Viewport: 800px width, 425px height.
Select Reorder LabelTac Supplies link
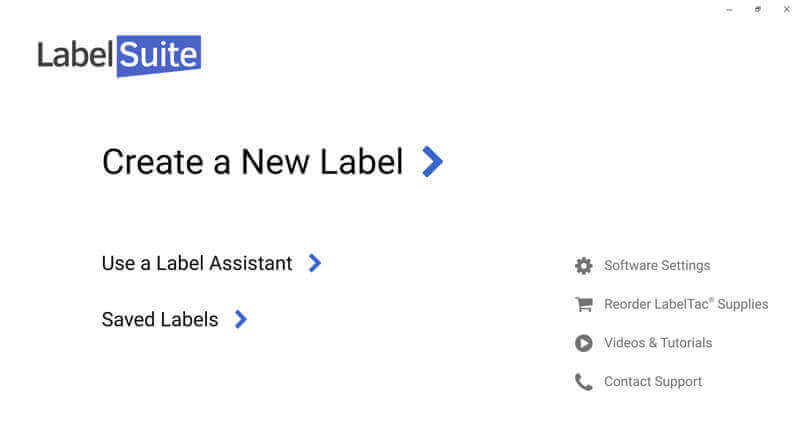coord(686,304)
